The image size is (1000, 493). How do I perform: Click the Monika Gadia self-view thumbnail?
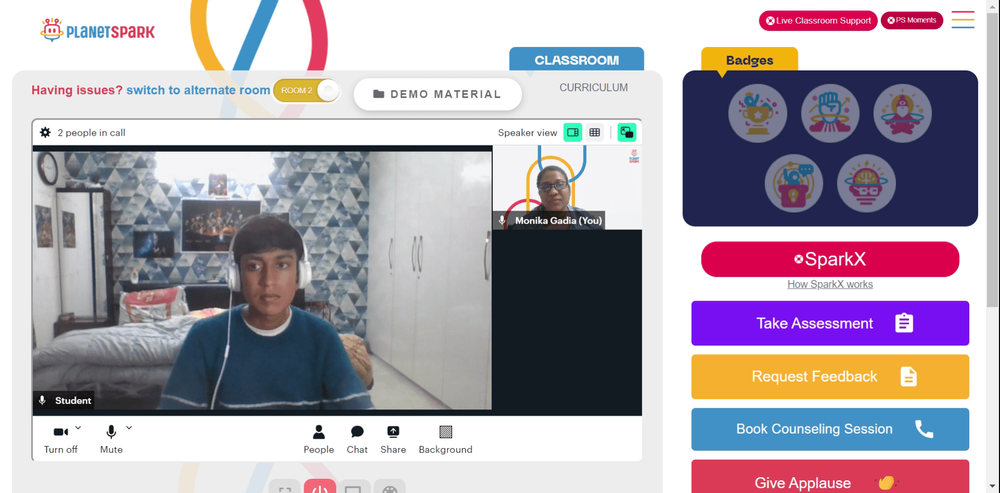point(568,188)
